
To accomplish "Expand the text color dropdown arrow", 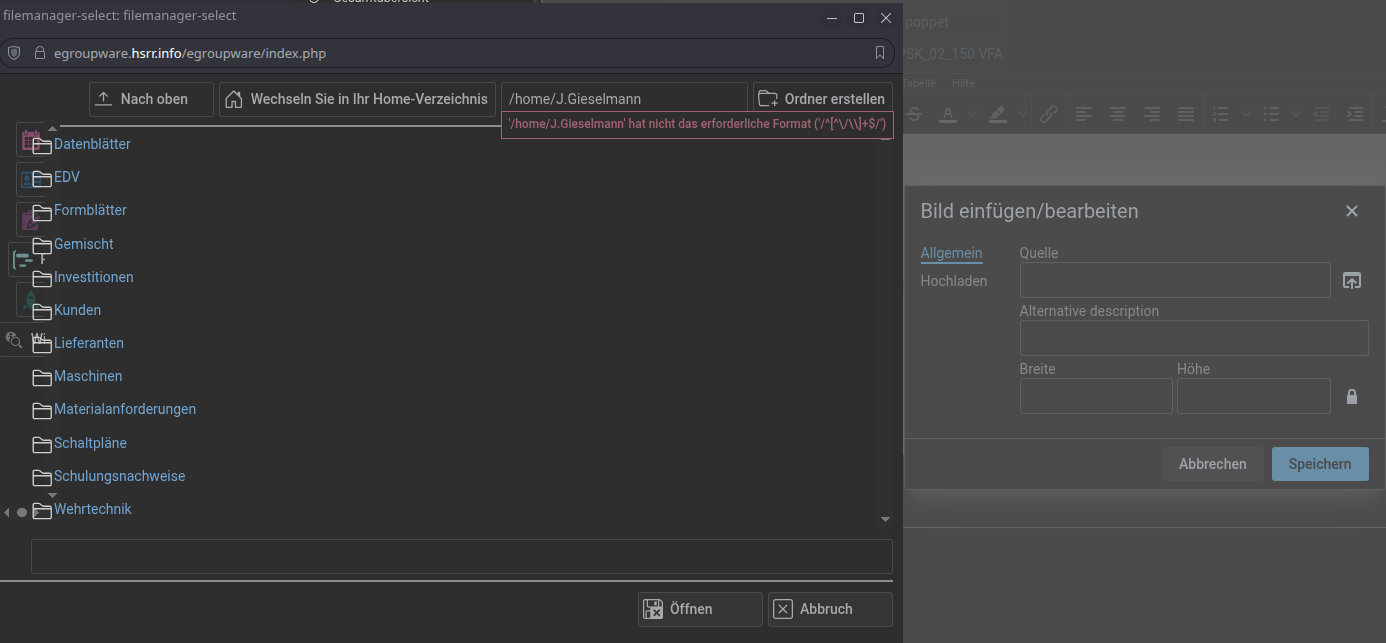I will 971,115.
